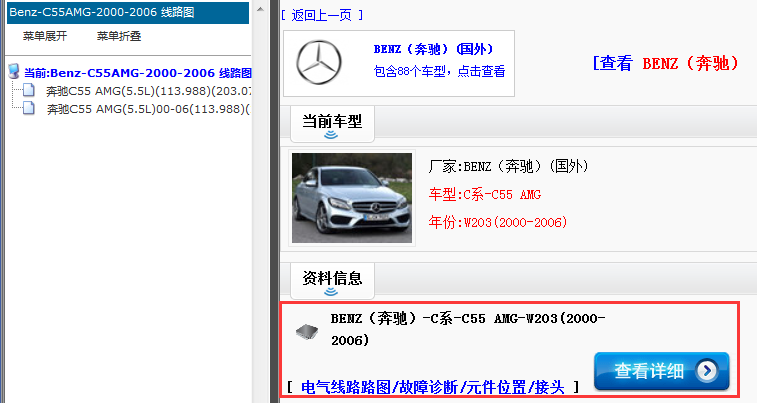Select tree item 奔驰C55 AMG(5.5L)00-06(113.988)

[x=149, y=109]
